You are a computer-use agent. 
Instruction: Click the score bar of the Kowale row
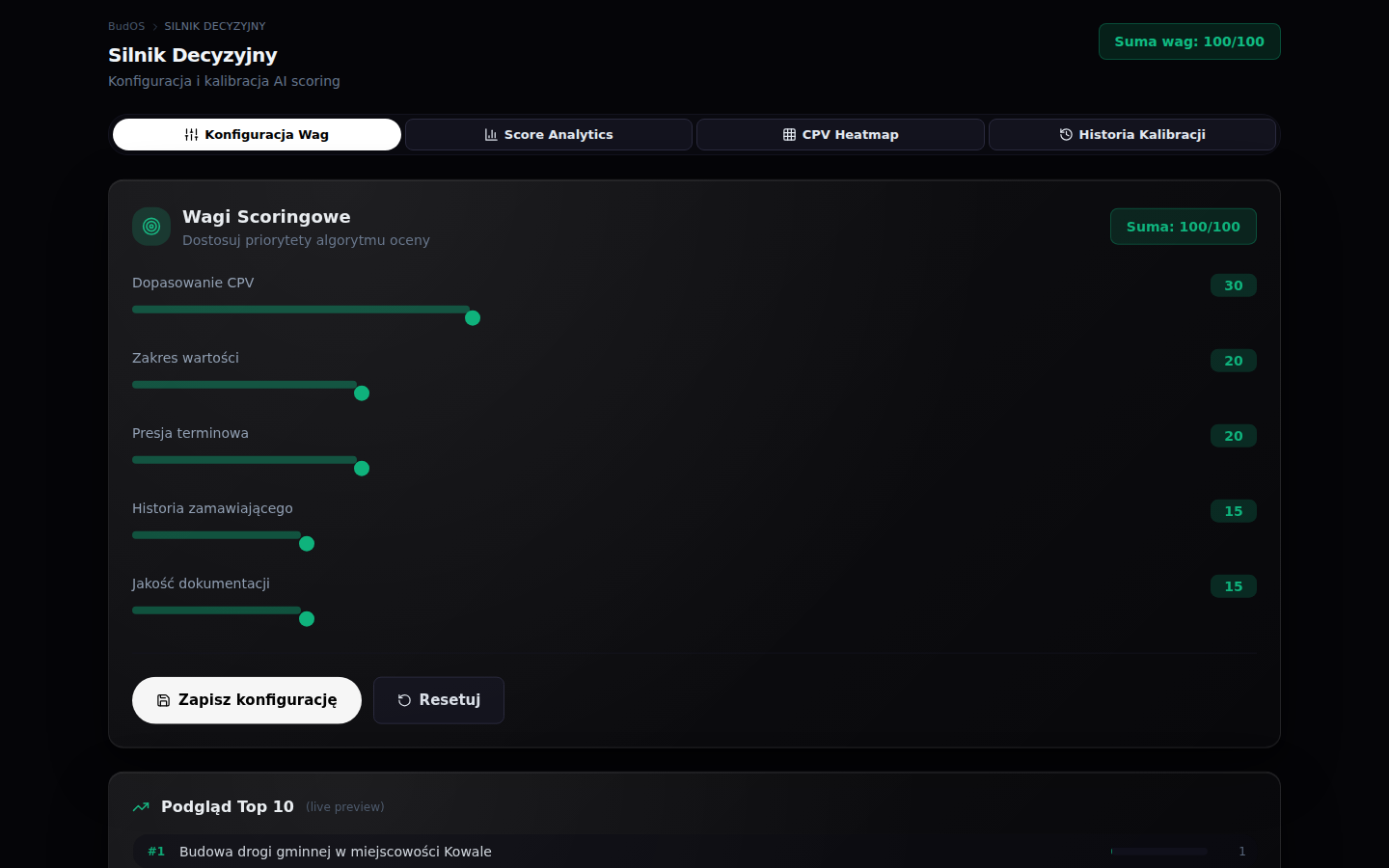point(1159,852)
